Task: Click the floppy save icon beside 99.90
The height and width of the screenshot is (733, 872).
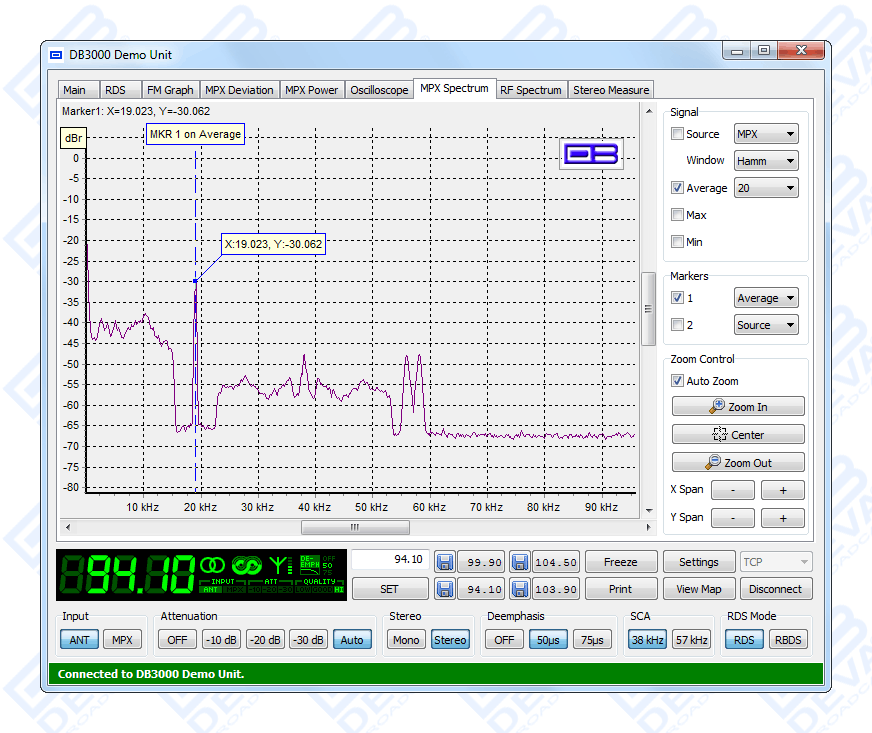Action: (445, 562)
